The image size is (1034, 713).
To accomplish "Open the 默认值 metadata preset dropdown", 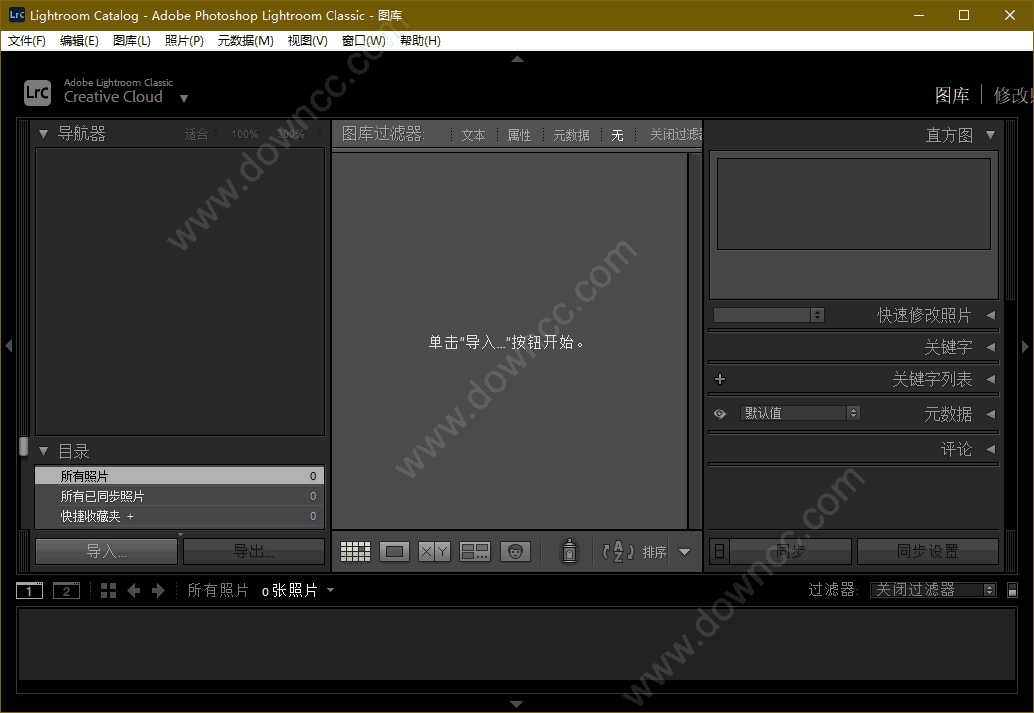I will [x=800, y=412].
